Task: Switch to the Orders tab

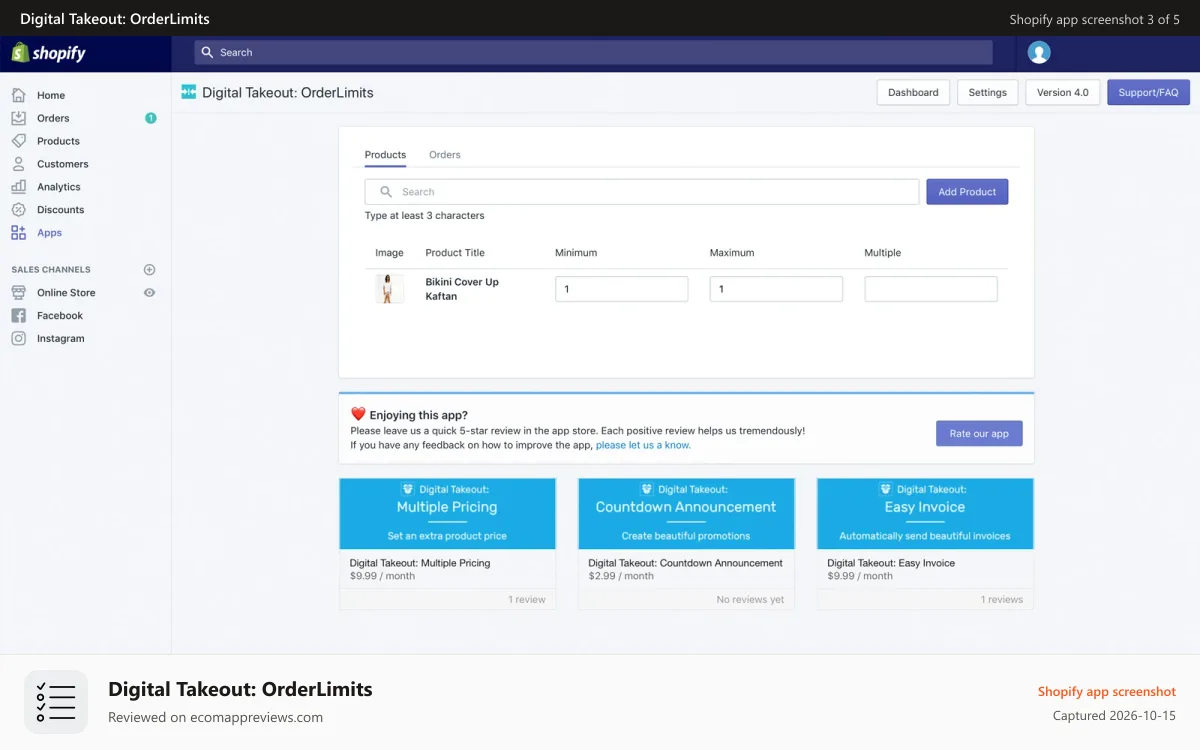Action: click(445, 155)
